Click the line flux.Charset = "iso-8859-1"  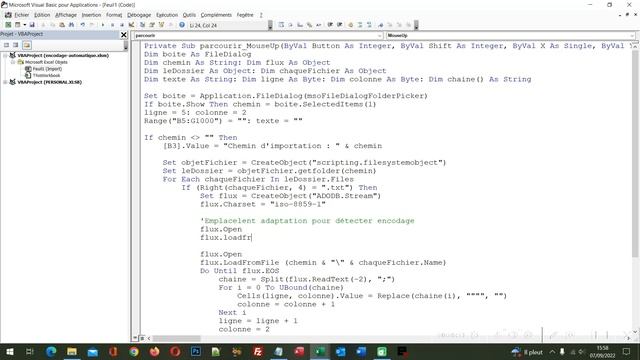click(263, 204)
